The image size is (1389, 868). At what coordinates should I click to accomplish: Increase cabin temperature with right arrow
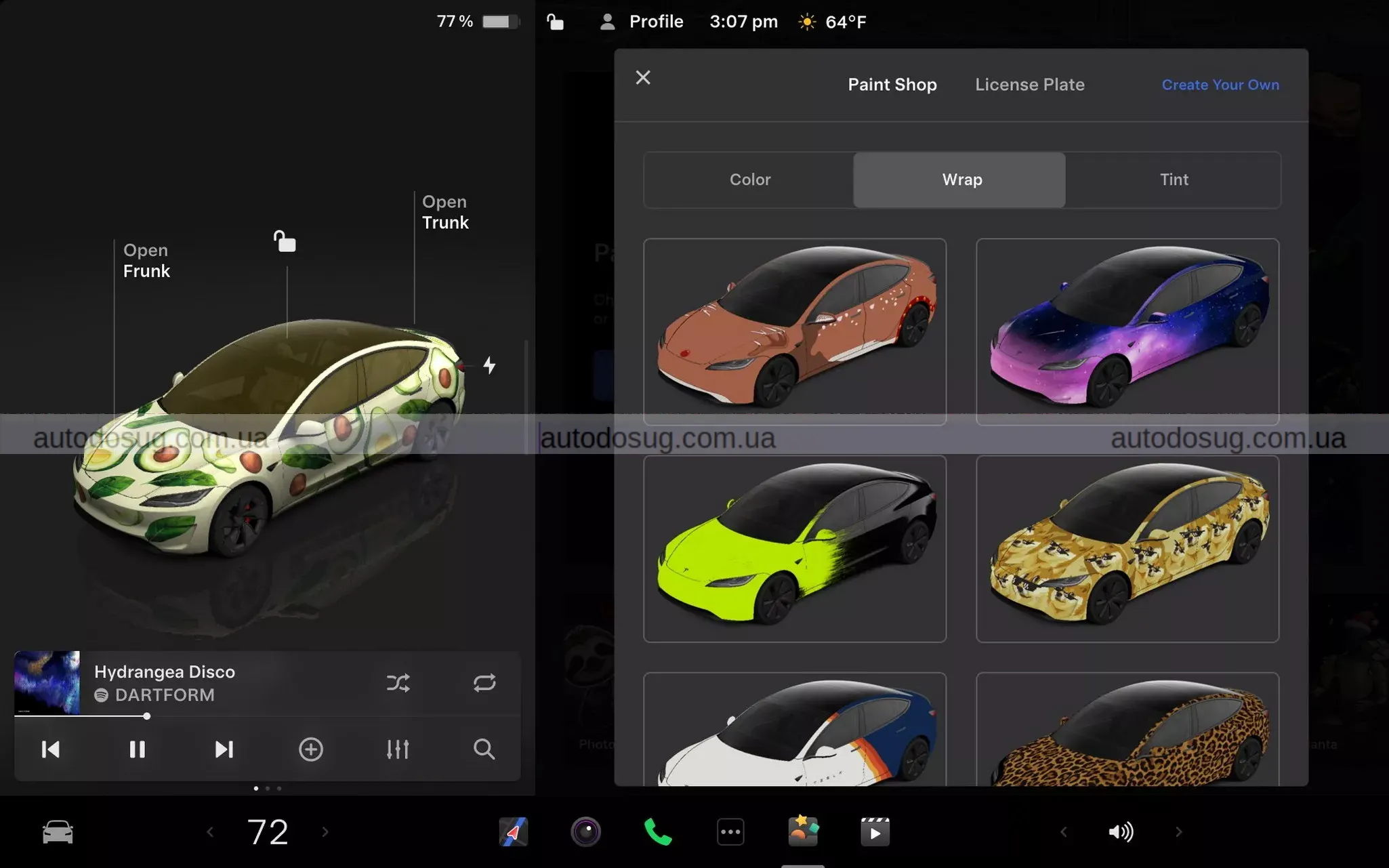[325, 831]
